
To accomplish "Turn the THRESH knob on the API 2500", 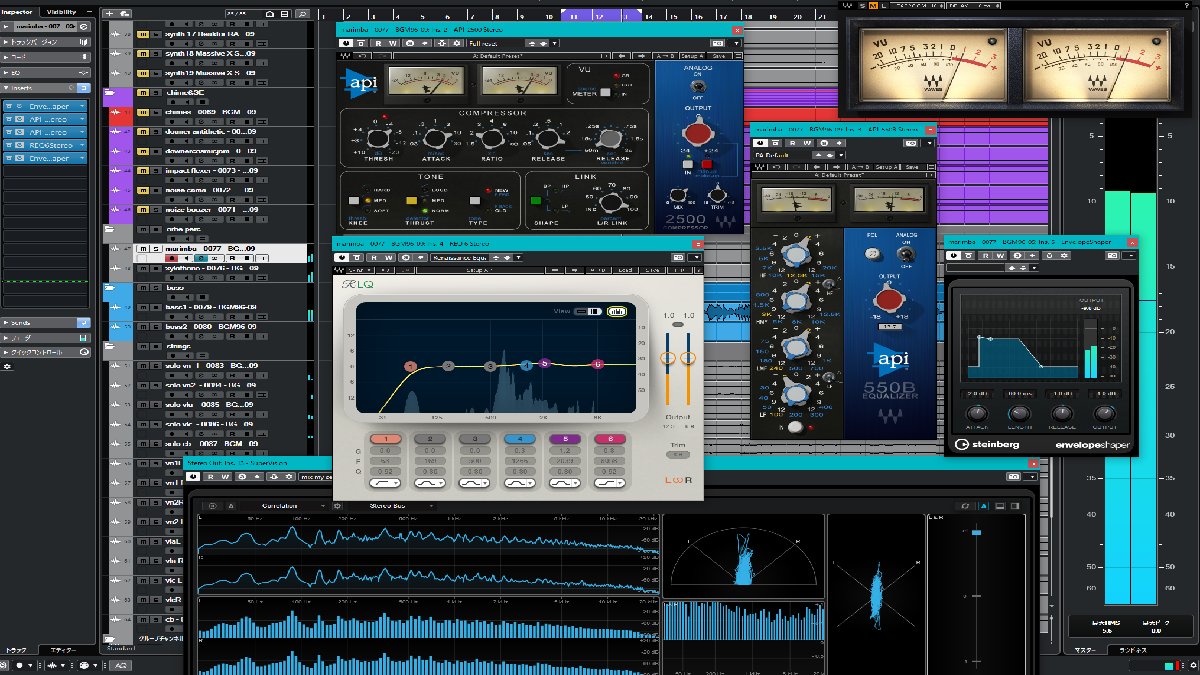I will (x=380, y=140).
